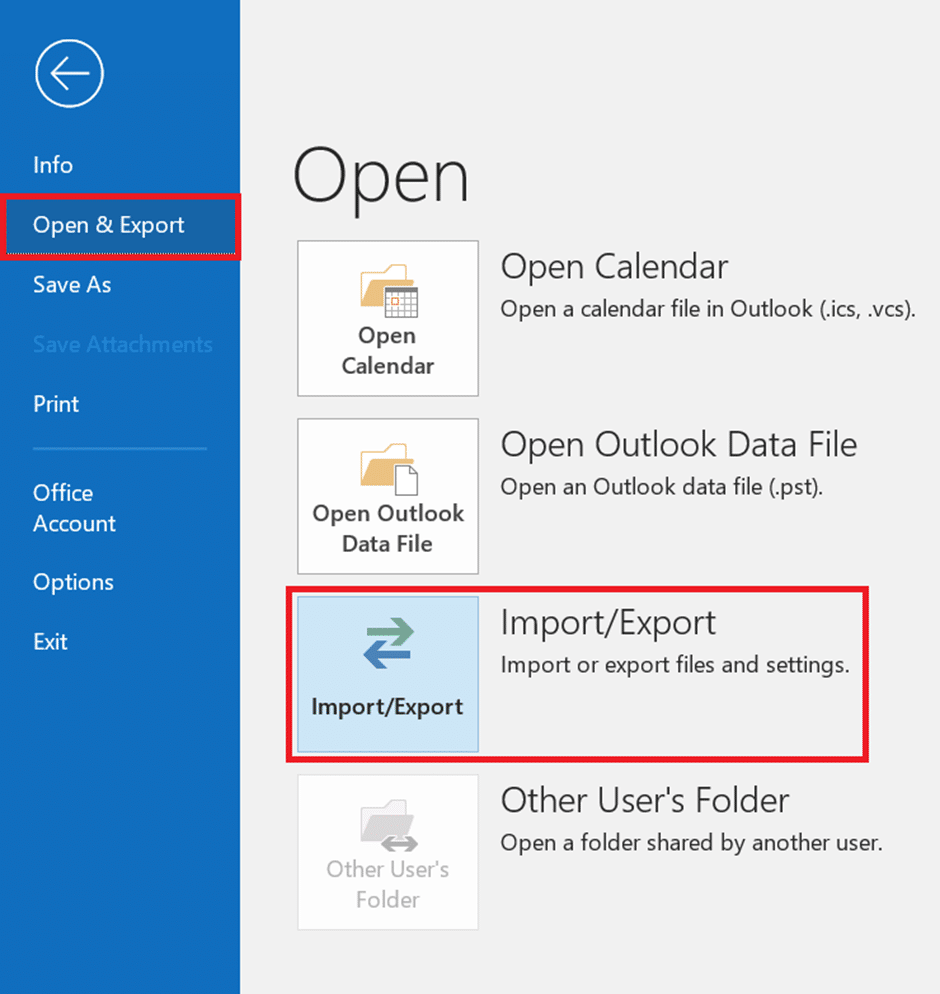This screenshot has height=994, width=940.
Task: Open Office Account settings
Action: [x=73, y=507]
